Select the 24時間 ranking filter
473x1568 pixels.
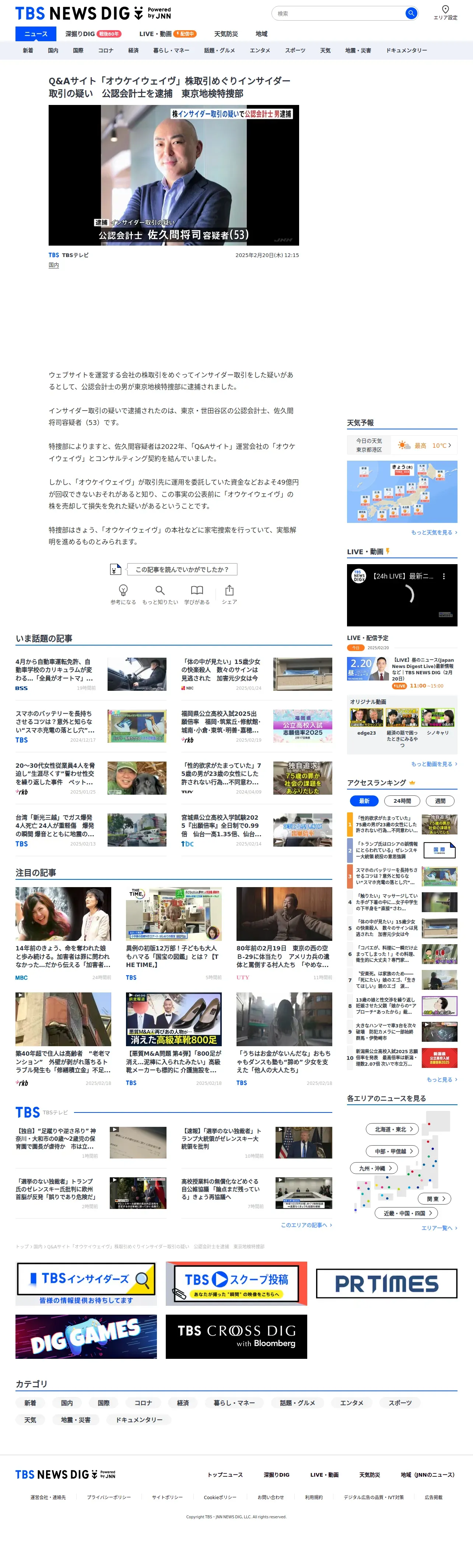pyautogui.click(x=402, y=801)
